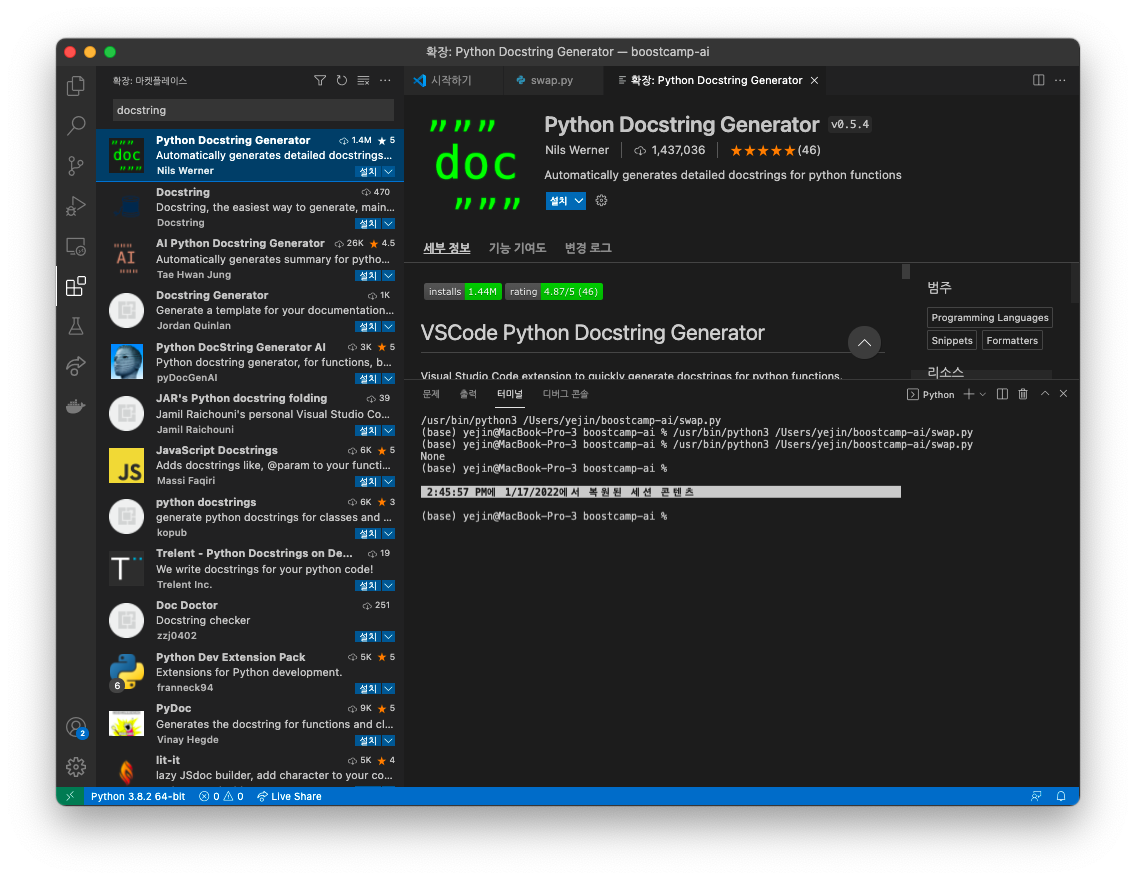Click the star rating of the extension
Viewport: 1136px width, 880px height.
[775, 151]
